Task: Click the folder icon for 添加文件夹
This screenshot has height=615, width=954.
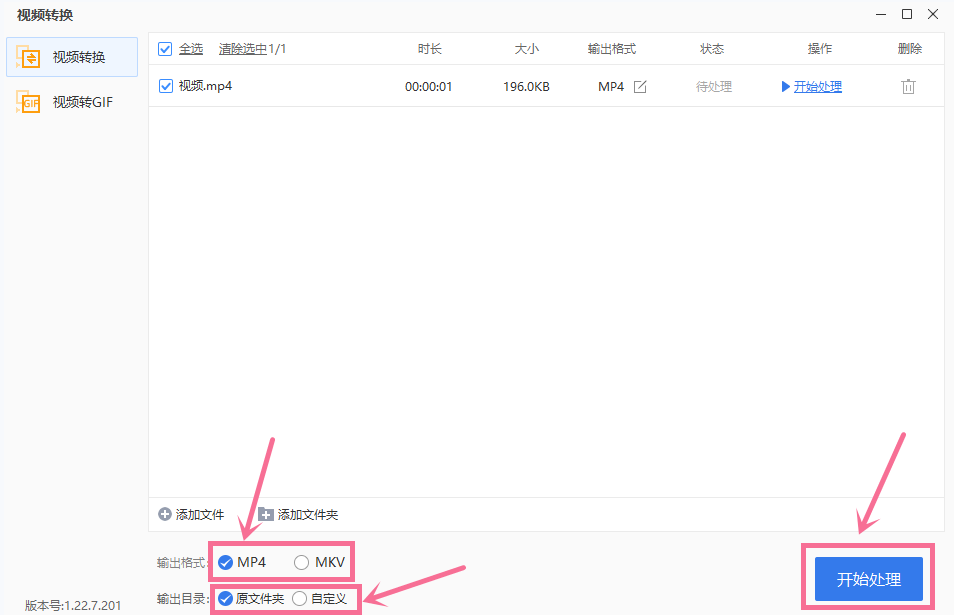Action: tap(266, 514)
